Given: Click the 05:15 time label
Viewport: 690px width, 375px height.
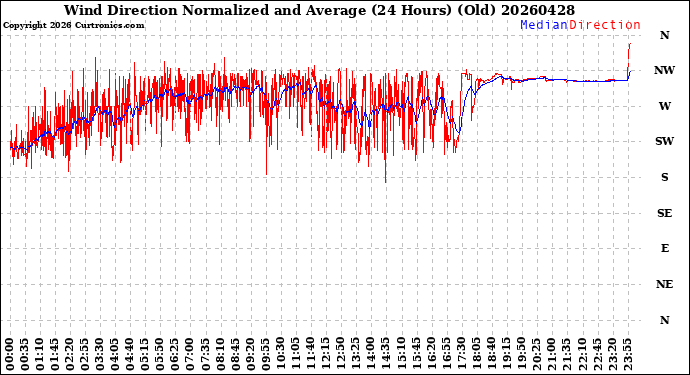Looking at the screenshot, I should point(145,354).
